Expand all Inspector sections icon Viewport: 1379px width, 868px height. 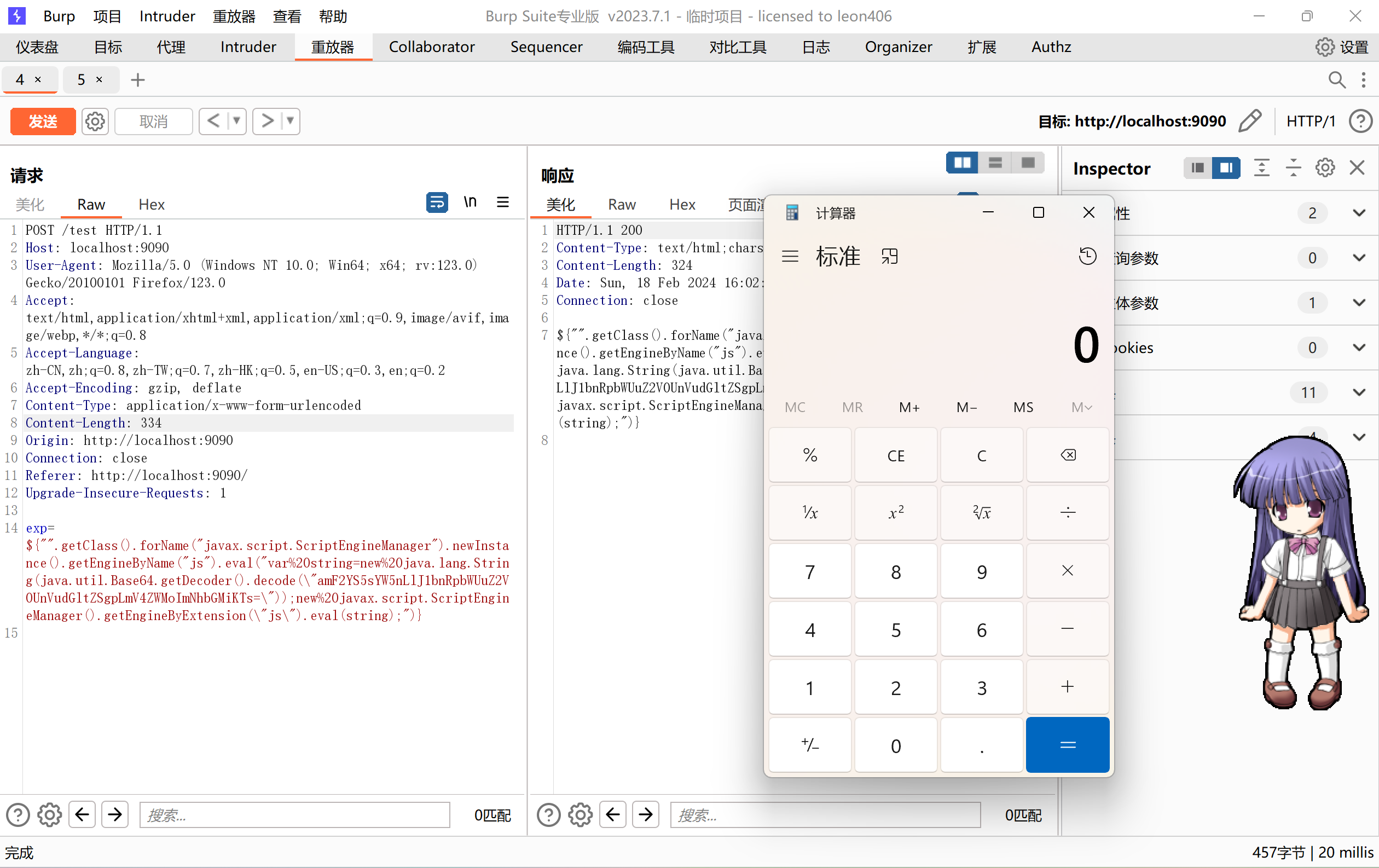point(1261,168)
